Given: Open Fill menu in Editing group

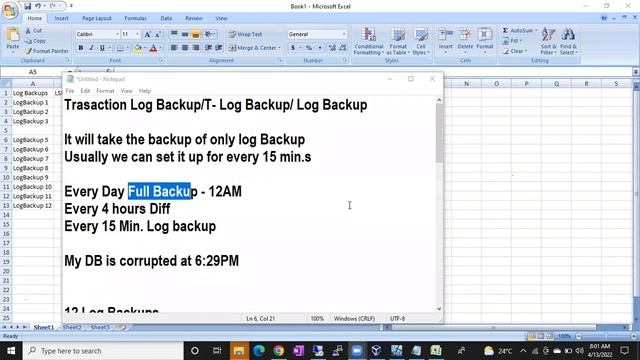Looking at the screenshot, I should (512, 41).
